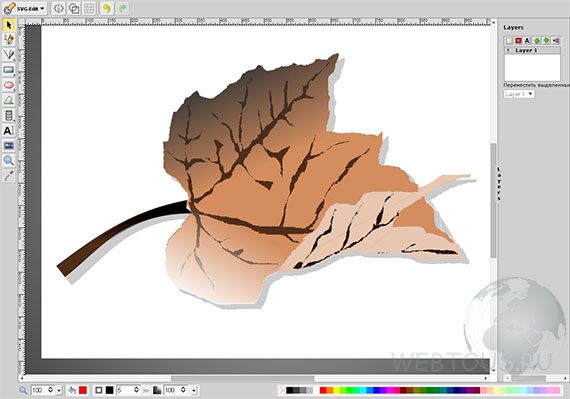Click the Layers panel title

513,28
